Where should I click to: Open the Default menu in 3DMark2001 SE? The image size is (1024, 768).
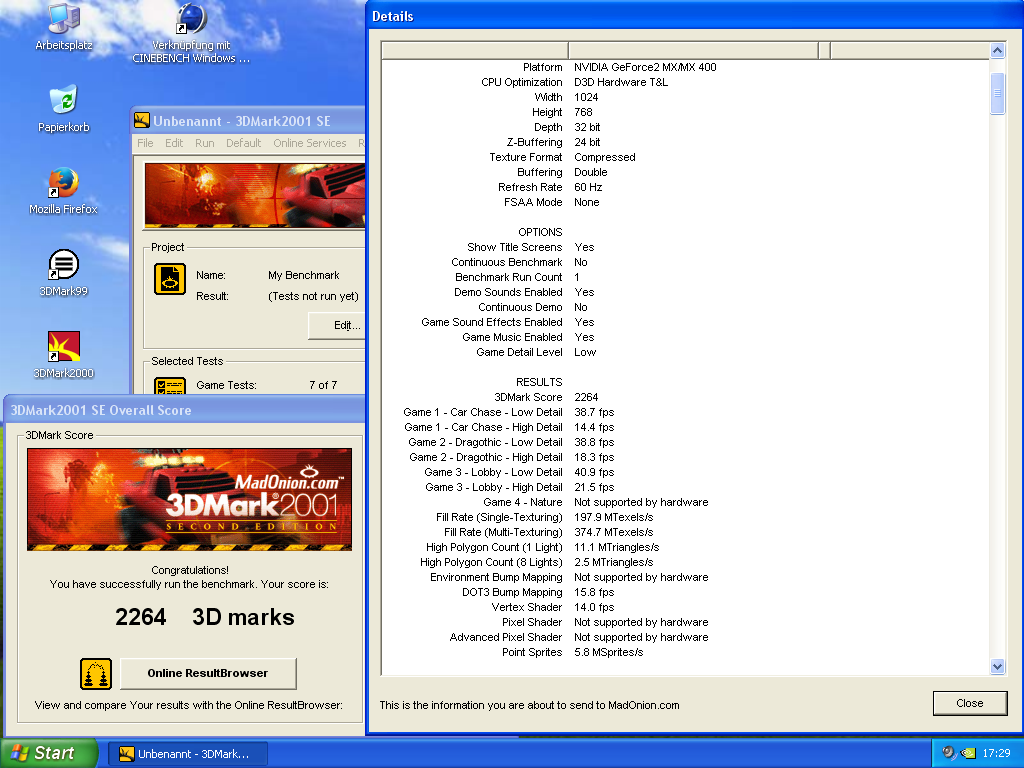click(244, 143)
